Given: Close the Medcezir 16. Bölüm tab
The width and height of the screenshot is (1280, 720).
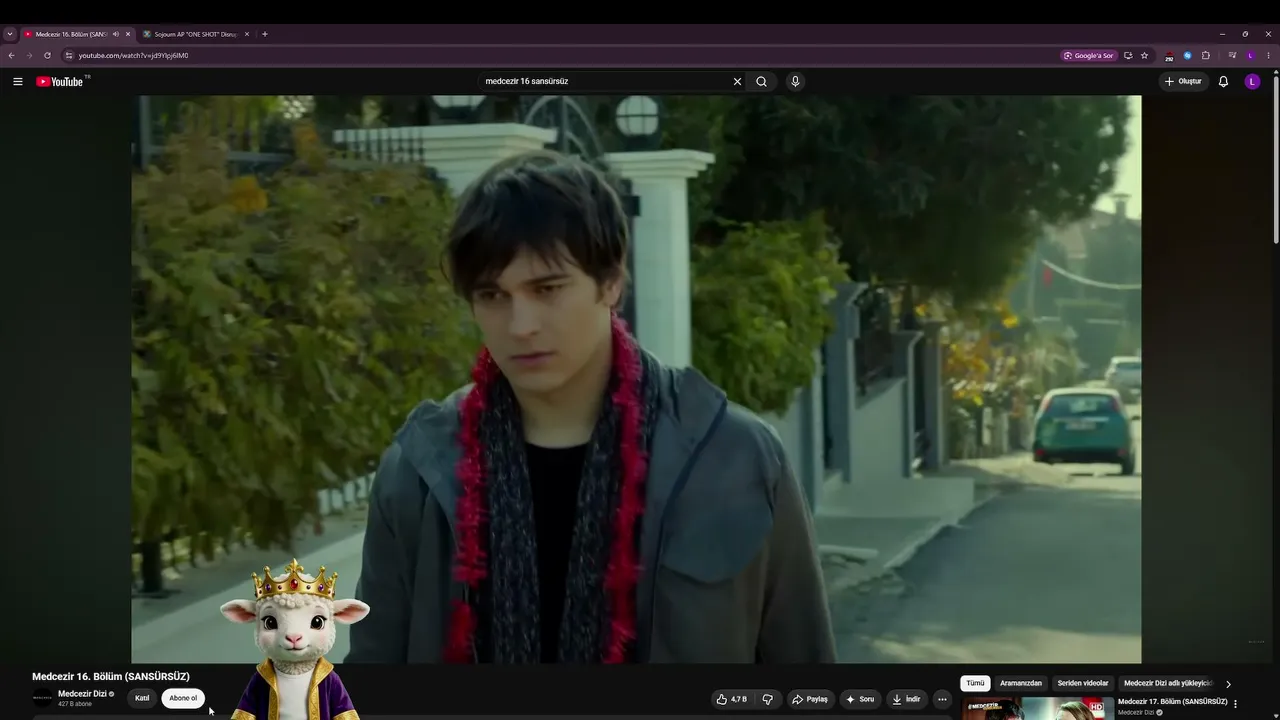Looking at the screenshot, I should coord(128,34).
